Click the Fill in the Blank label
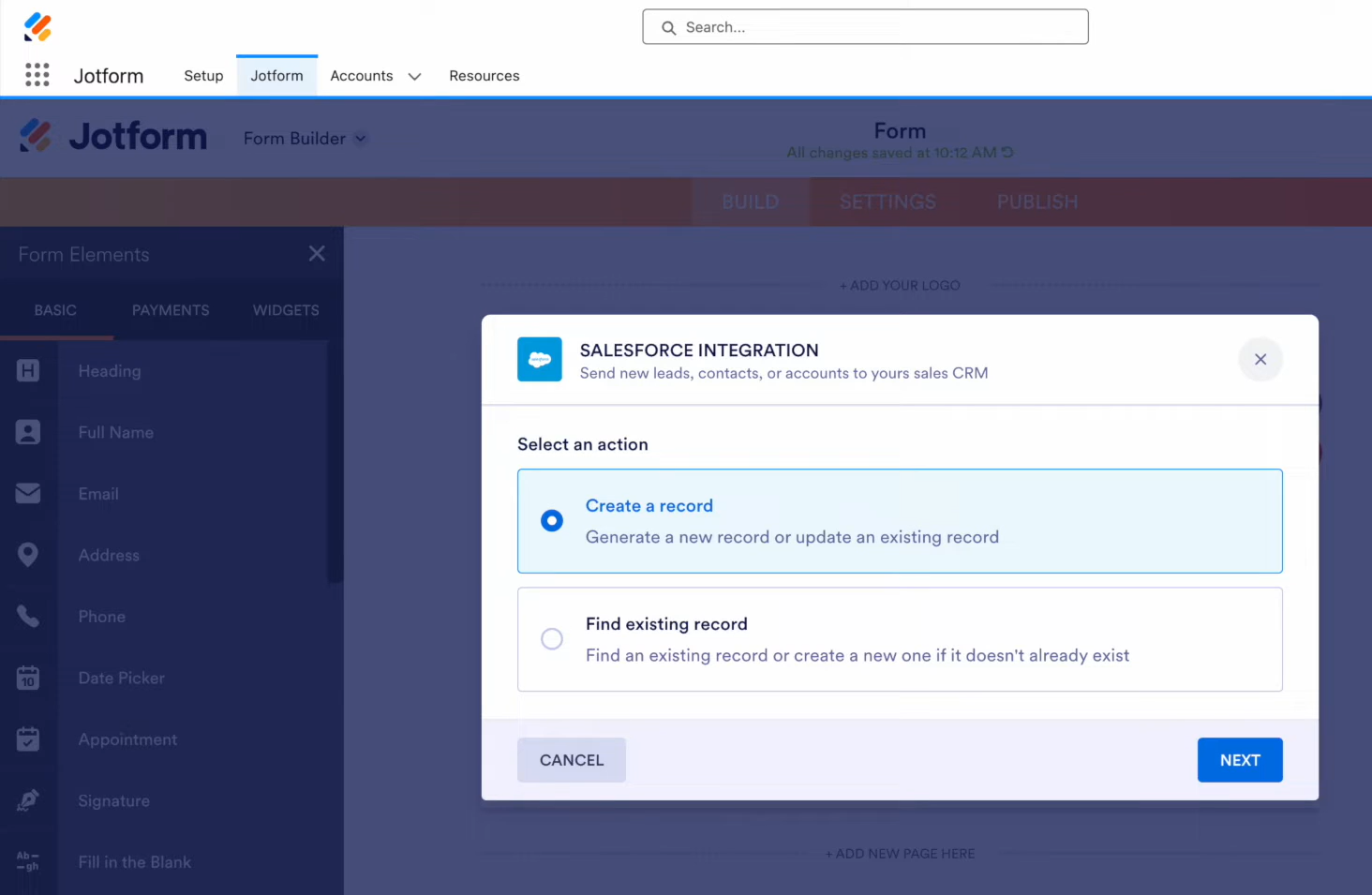 [135, 862]
